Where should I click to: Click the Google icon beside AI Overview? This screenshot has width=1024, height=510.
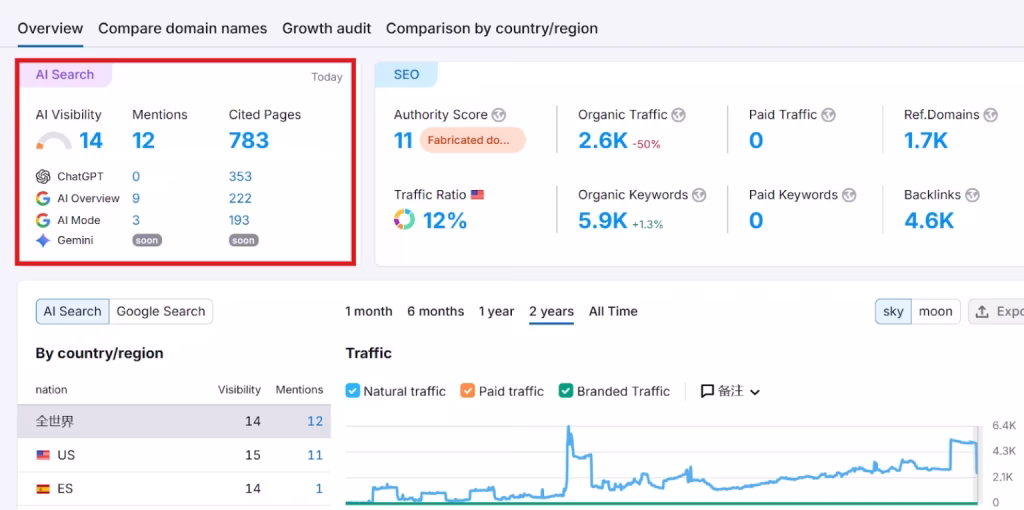pyautogui.click(x=43, y=199)
